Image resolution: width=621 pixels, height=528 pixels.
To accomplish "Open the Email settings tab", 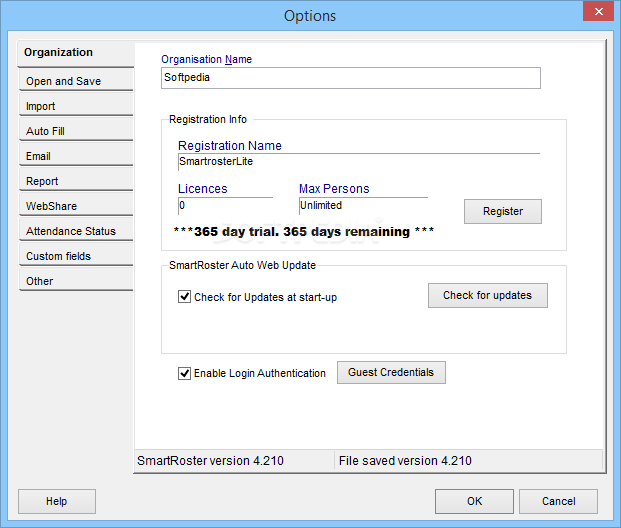I will [x=76, y=156].
